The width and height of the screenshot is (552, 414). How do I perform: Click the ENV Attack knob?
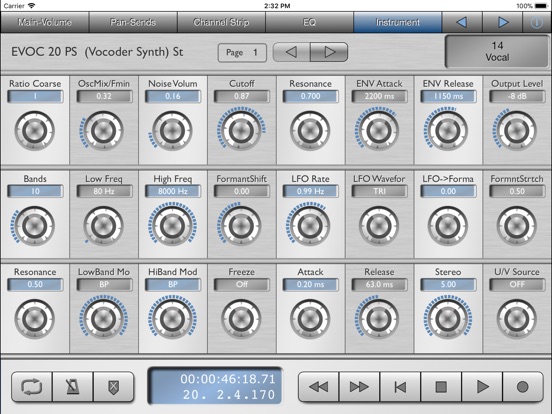click(379, 131)
